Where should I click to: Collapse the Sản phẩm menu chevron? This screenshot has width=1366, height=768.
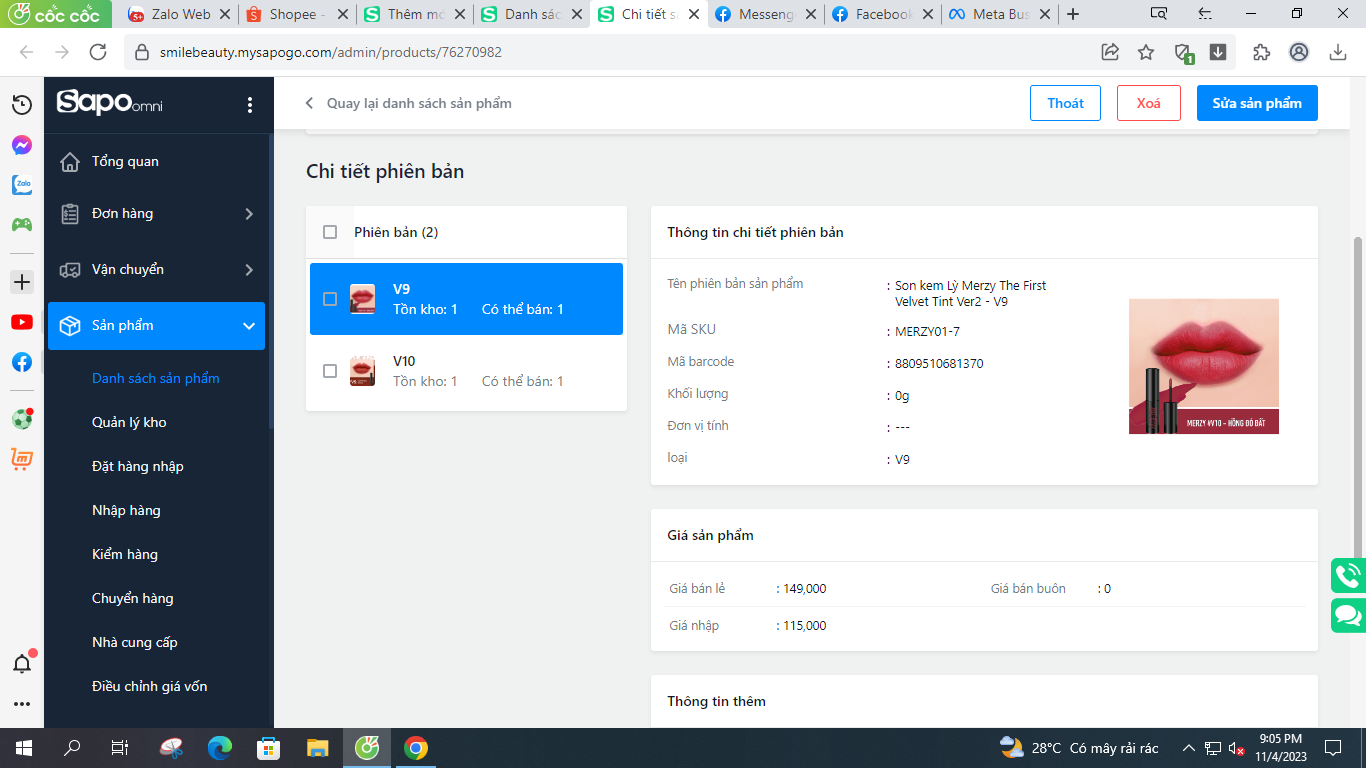tap(249, 326)
